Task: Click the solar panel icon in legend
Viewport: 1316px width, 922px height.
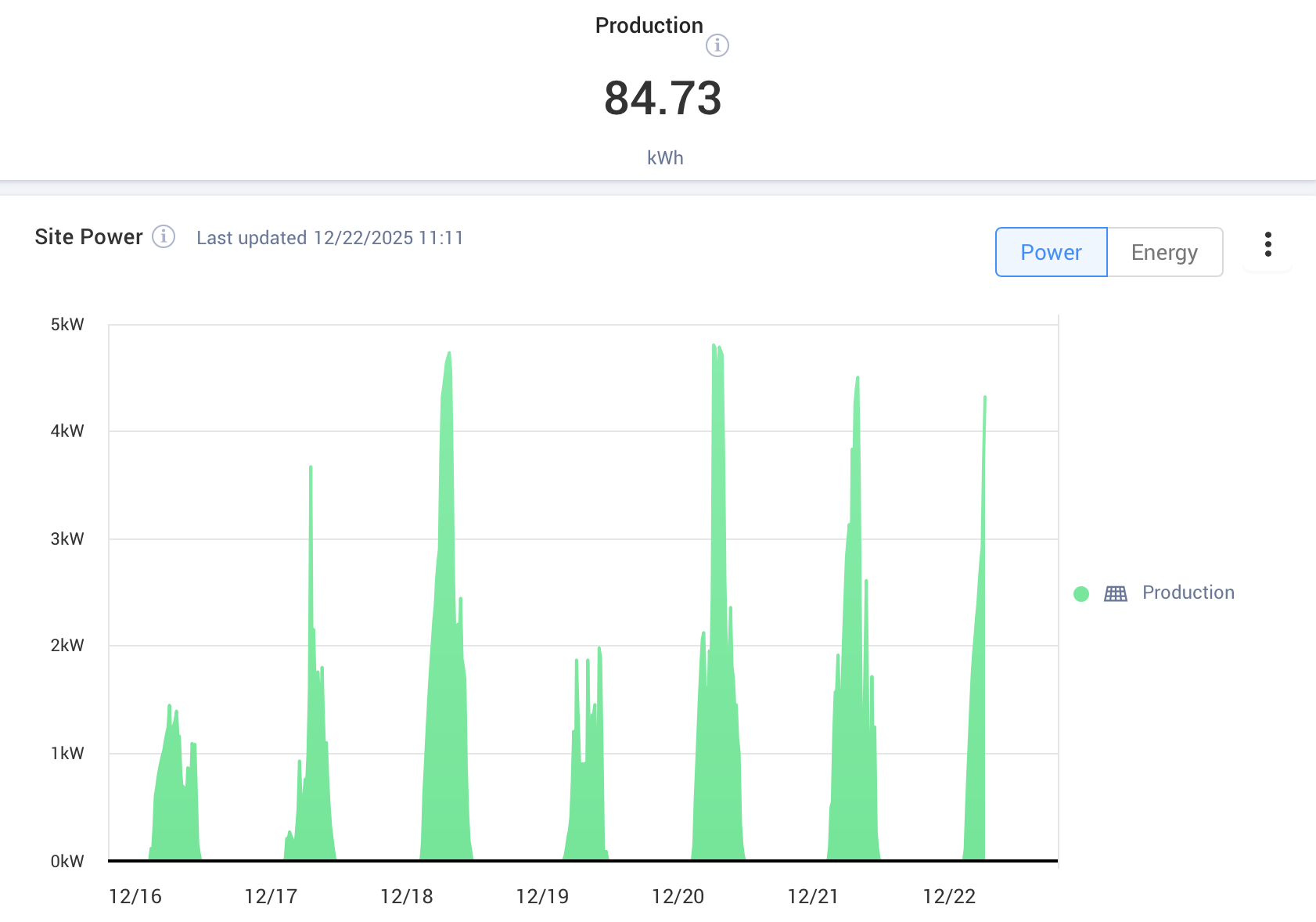Action: pos(1116,593)
